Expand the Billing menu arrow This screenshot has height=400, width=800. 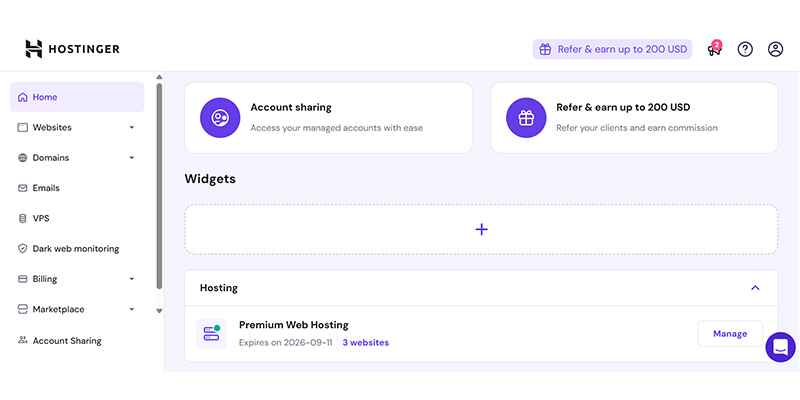coord(132,279)
